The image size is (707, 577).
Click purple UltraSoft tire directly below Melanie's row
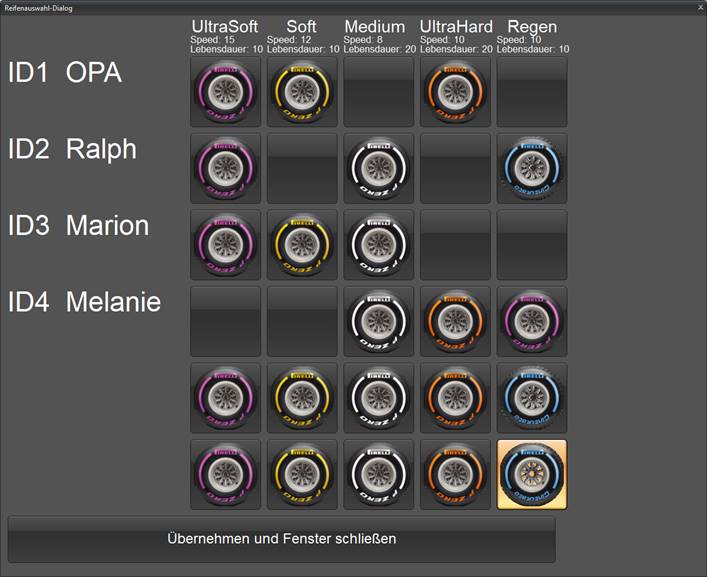point(225,398)
